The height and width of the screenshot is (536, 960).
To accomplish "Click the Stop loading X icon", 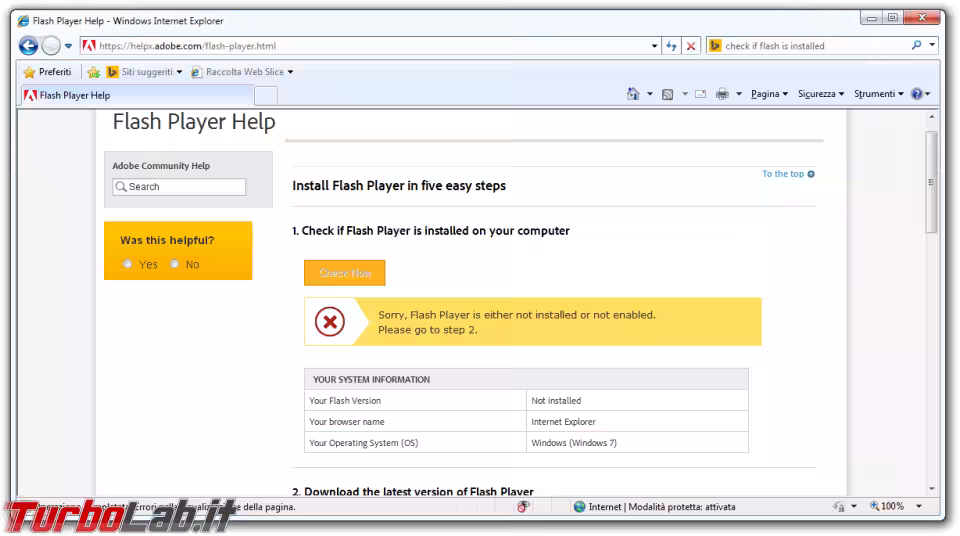I will click(x=690, y=46).
